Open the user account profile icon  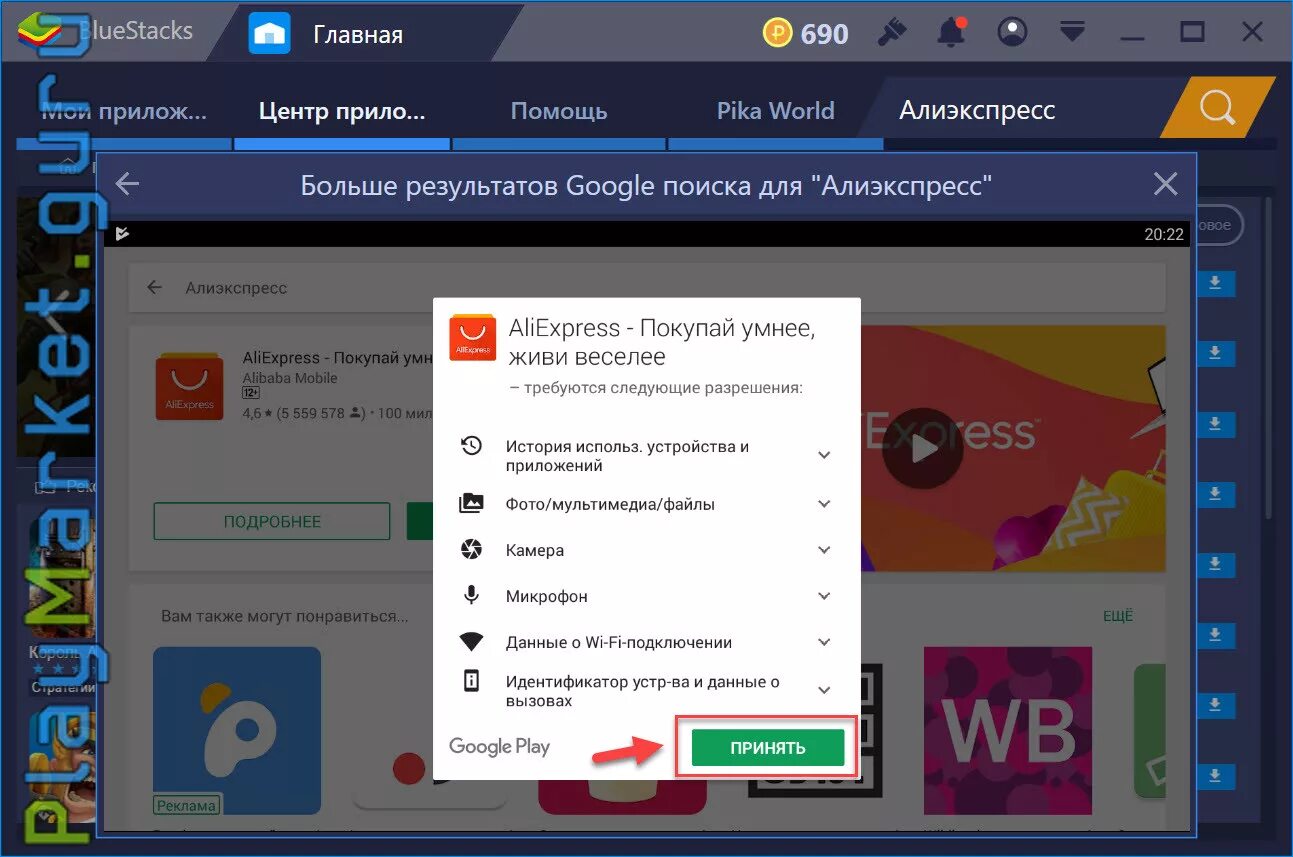pos(1013,33)
